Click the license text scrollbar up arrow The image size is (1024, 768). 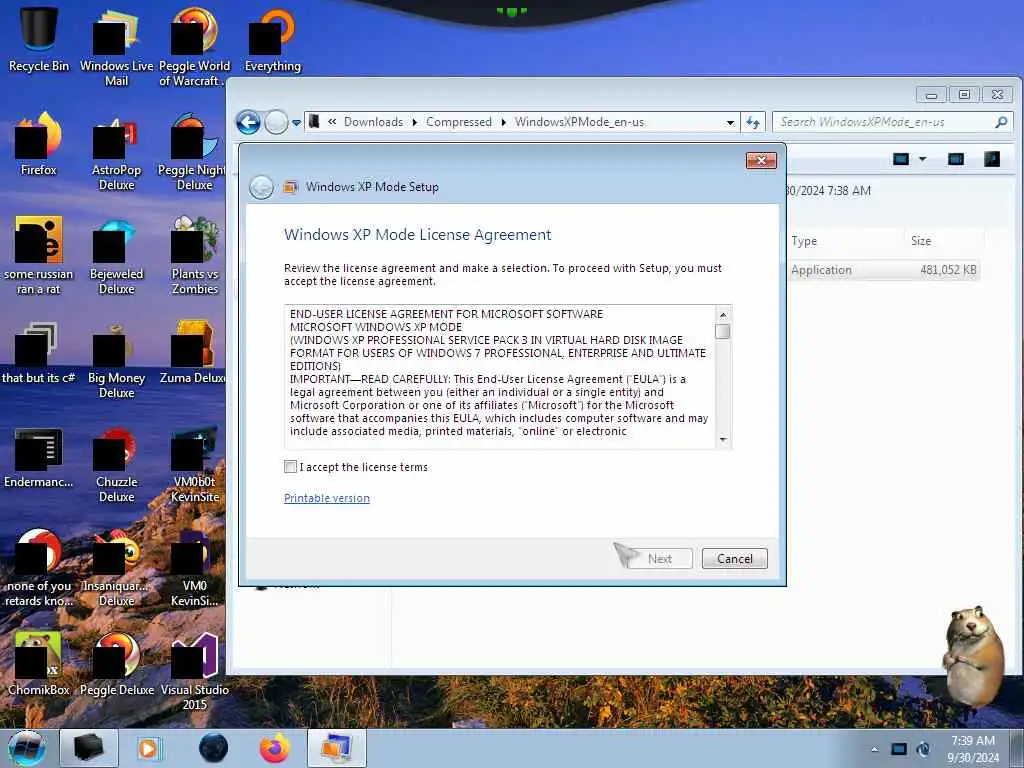(x=723, y=315)
